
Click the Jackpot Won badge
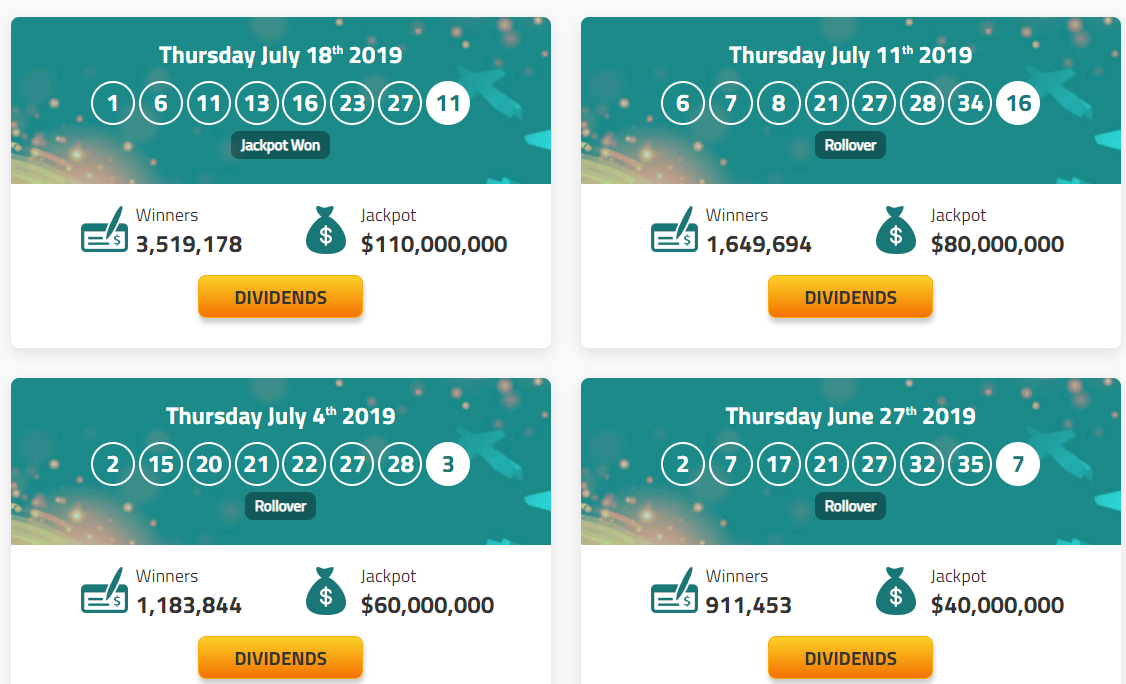280,145
